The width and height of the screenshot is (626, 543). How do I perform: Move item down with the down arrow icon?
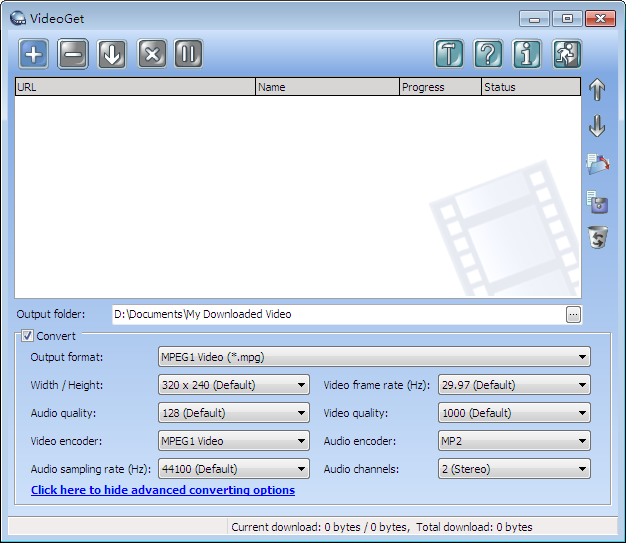pyautogui.click(x=597, y=126)
